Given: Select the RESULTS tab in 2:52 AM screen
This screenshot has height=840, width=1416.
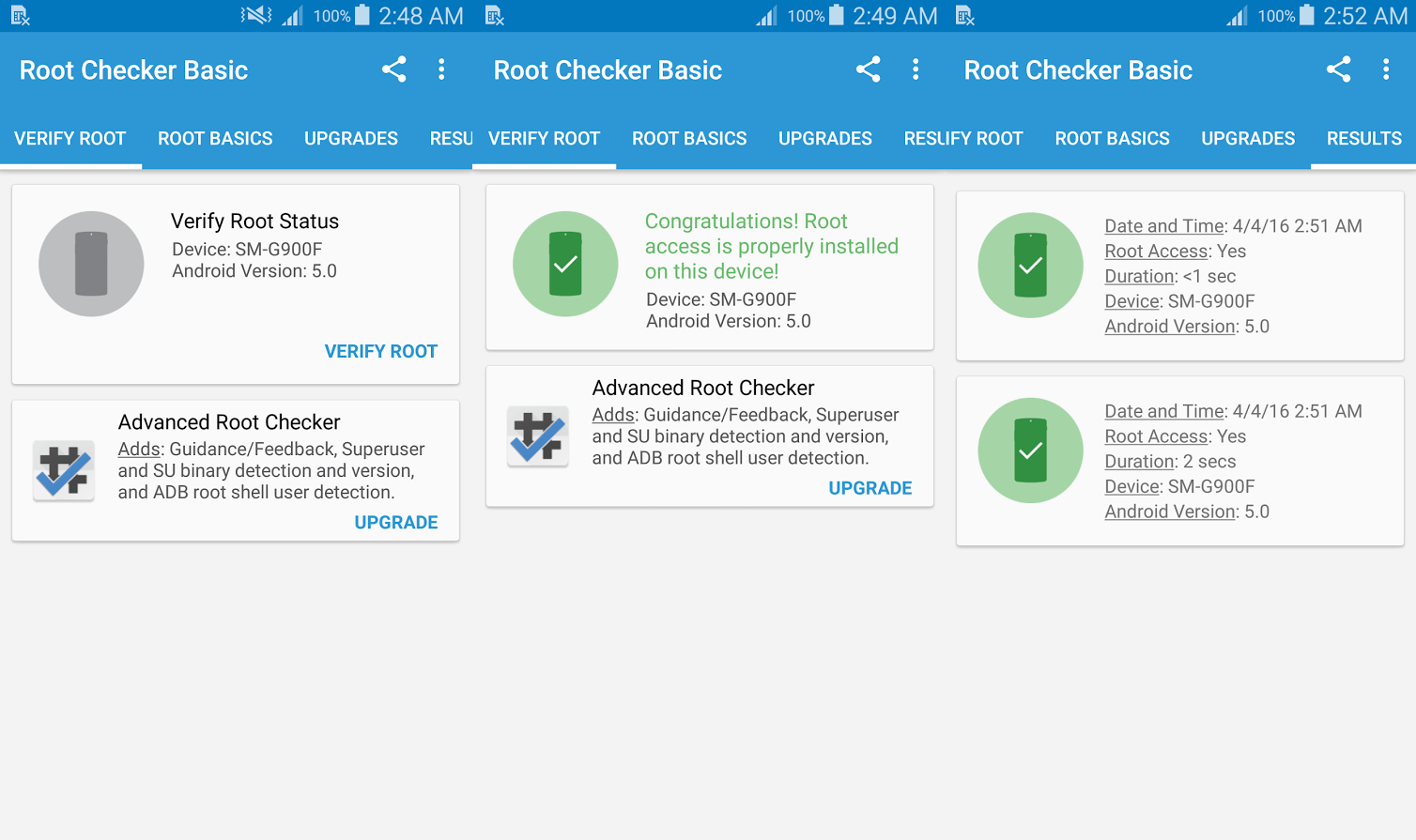Looking at the screenshot, I should coord(1364,139).
